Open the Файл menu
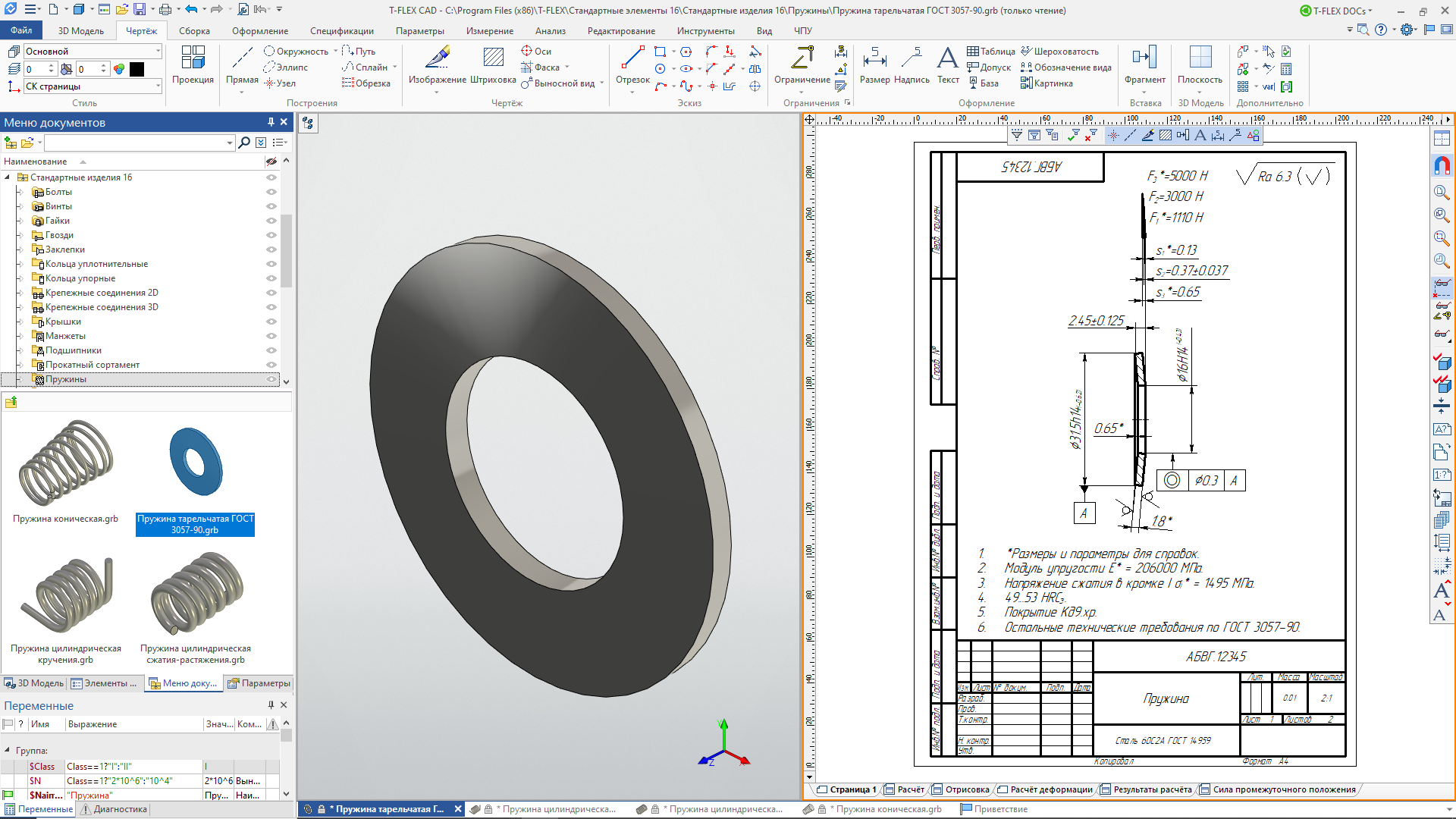1456x819 pixels. (21, 30)
